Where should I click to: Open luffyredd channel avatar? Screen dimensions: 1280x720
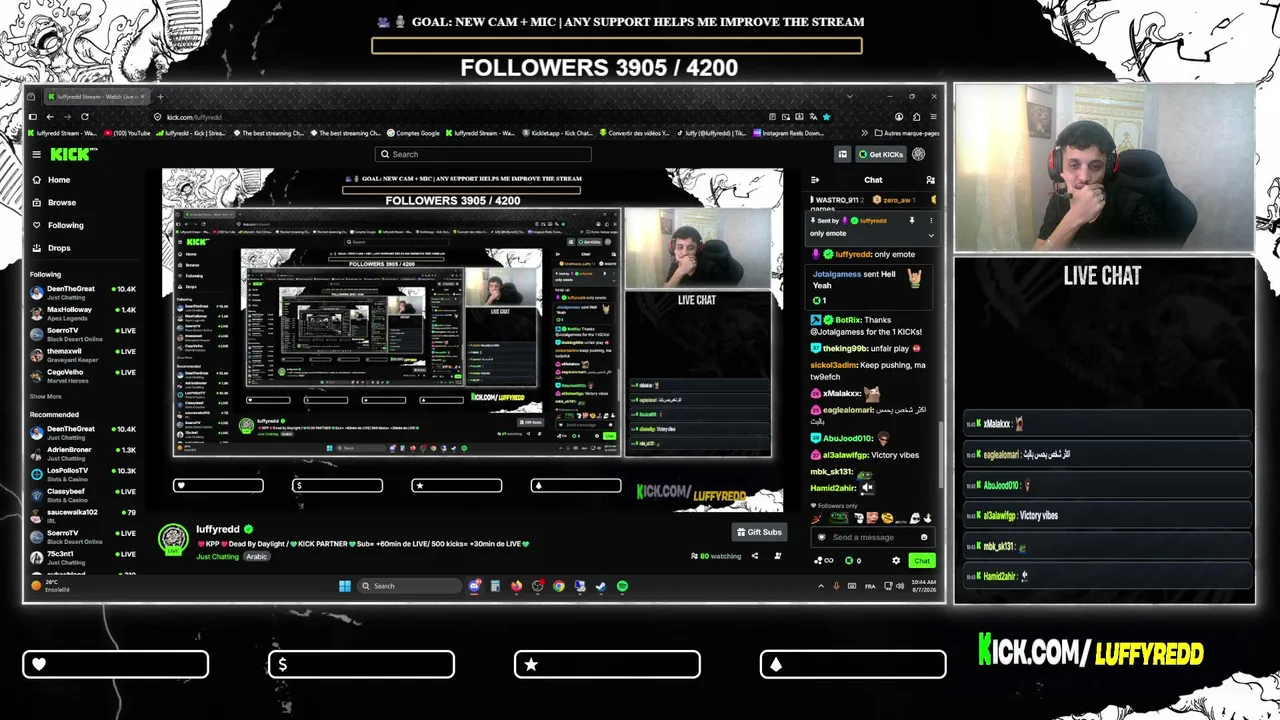point(174,538)
